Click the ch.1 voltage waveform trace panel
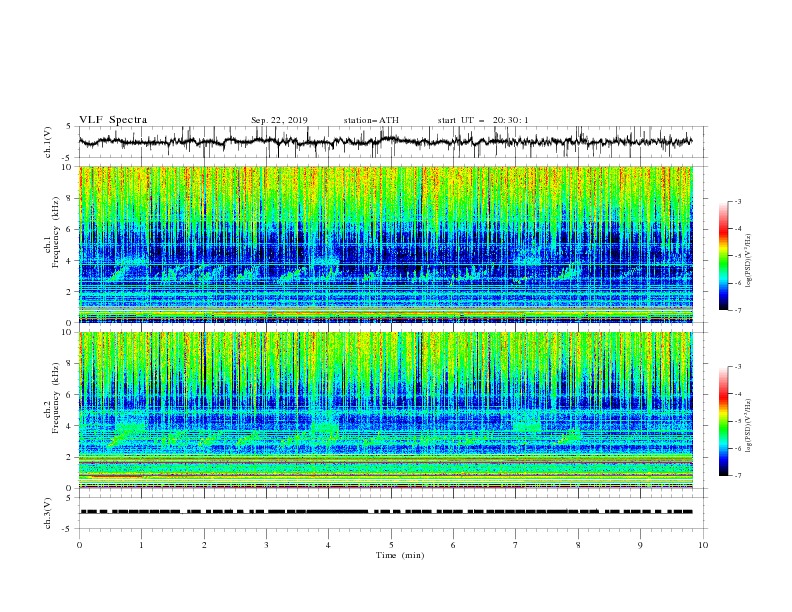Viewport: 792px width, 612px height. [392, 142]
